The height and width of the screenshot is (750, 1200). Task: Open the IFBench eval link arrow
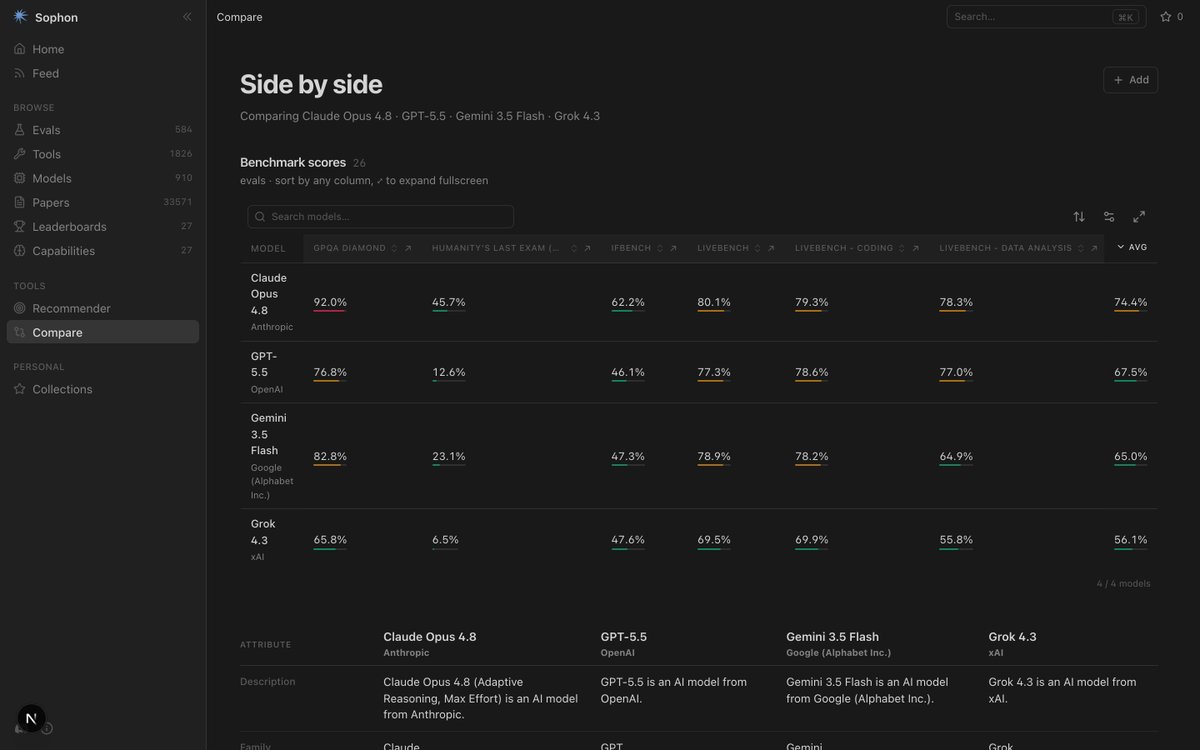(674, 248)
